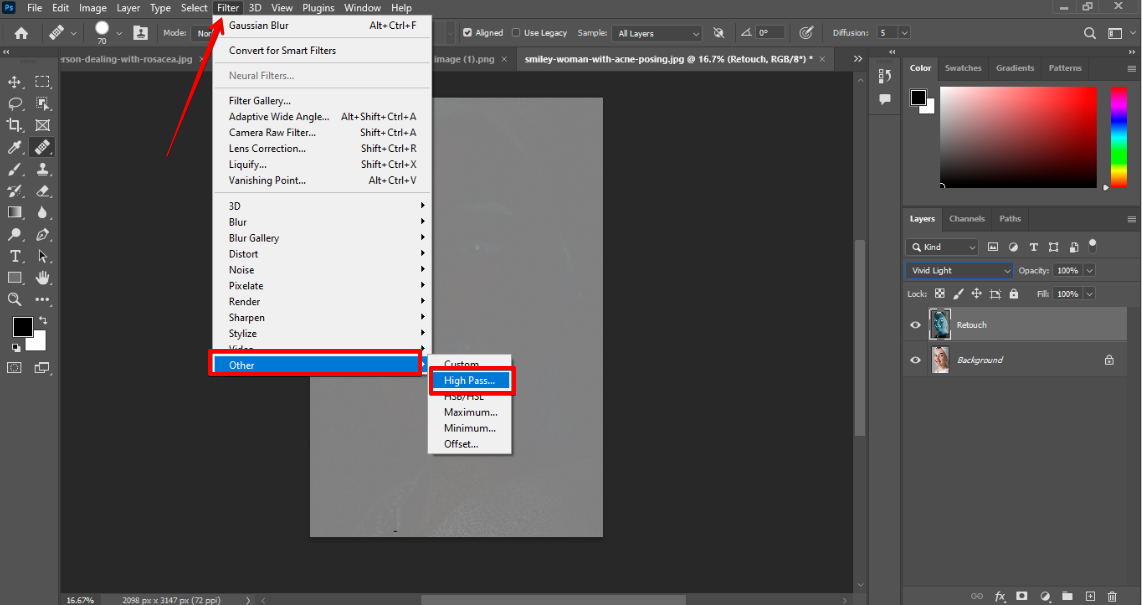This screenshot has width=1142, height=605.
Task: Open the Image menu
Action: pyautogui.click(x=92, y=8)
